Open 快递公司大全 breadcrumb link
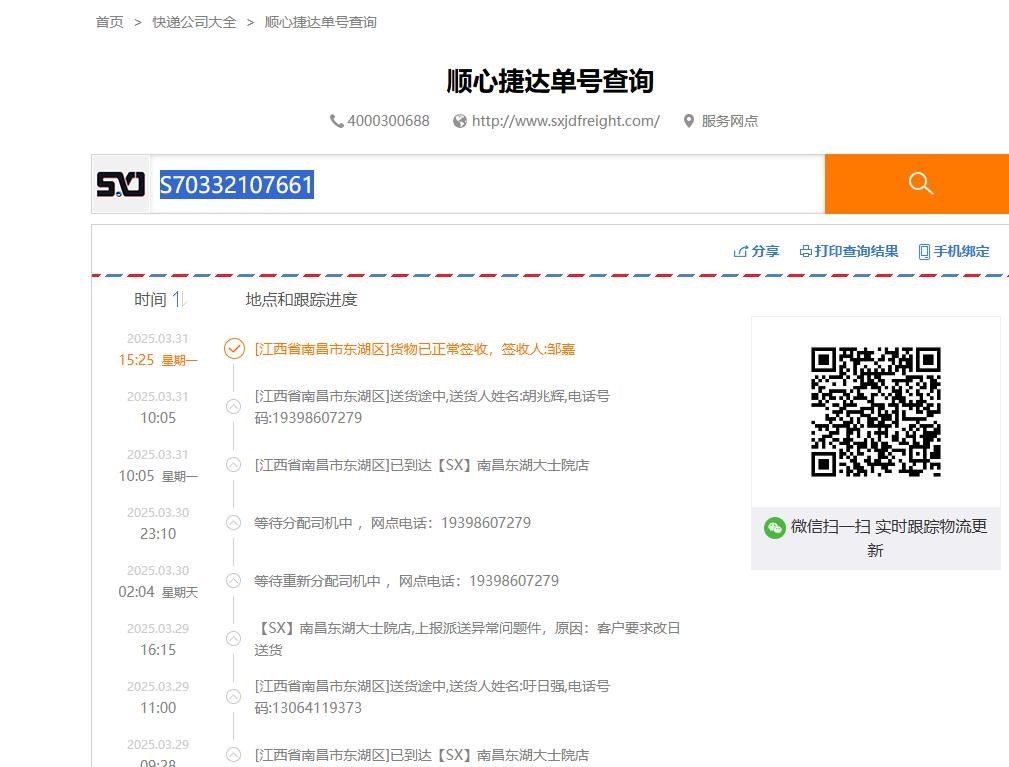 click(x=194, y=22)
